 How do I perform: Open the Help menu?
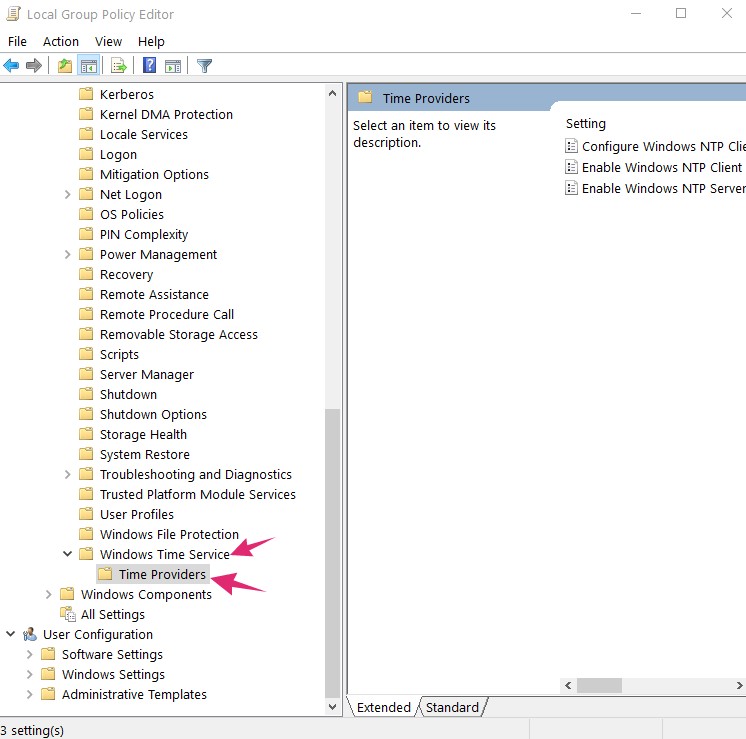pyautogui.click(x=151, y=41)
